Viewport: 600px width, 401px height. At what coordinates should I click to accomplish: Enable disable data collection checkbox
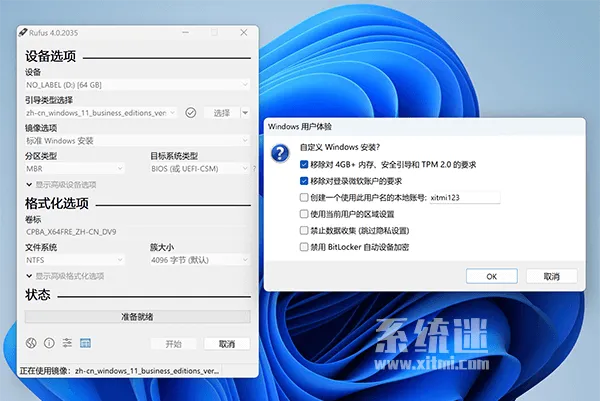click(304, 230)
